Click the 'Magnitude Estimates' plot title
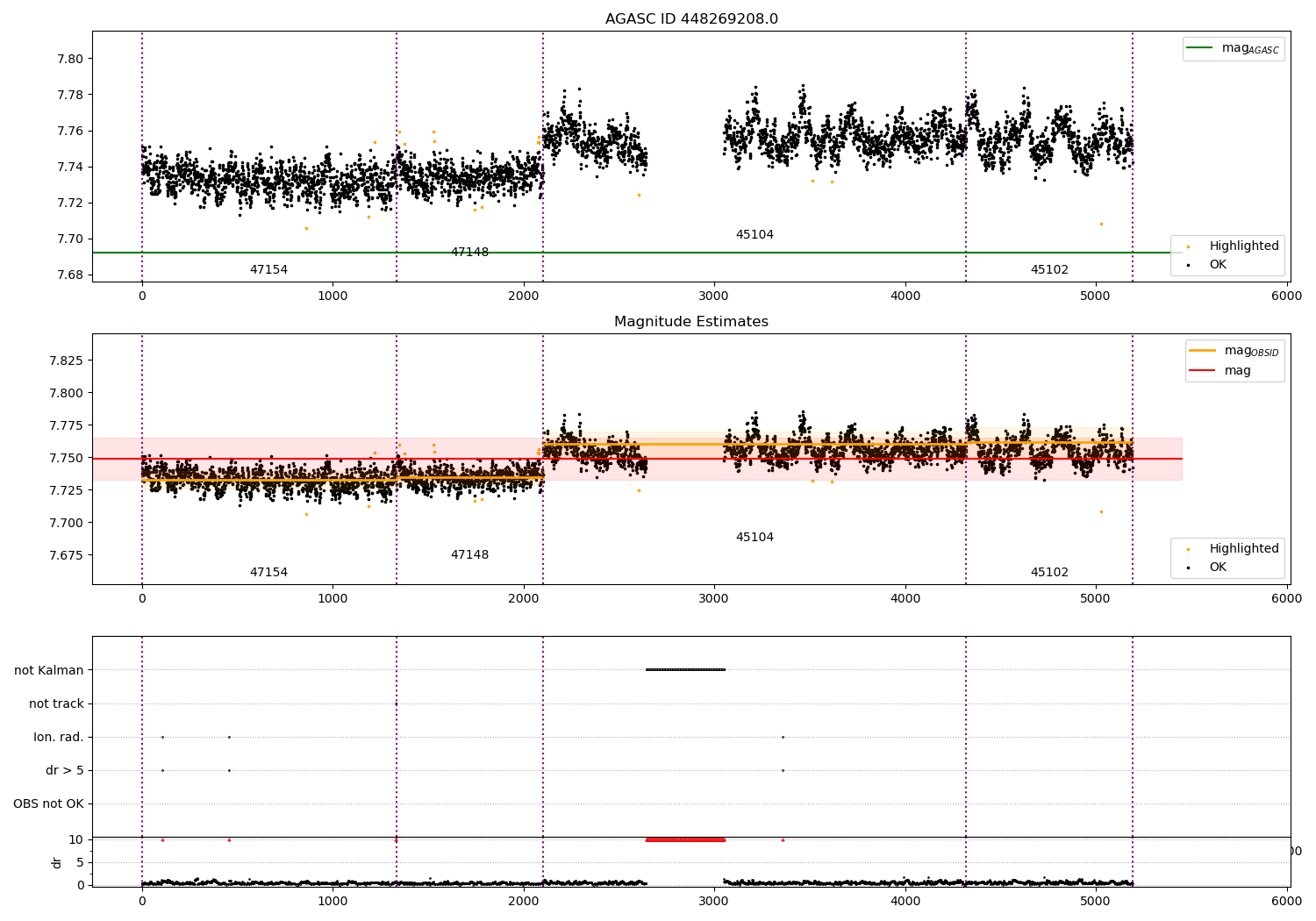 tap(691, 322)
